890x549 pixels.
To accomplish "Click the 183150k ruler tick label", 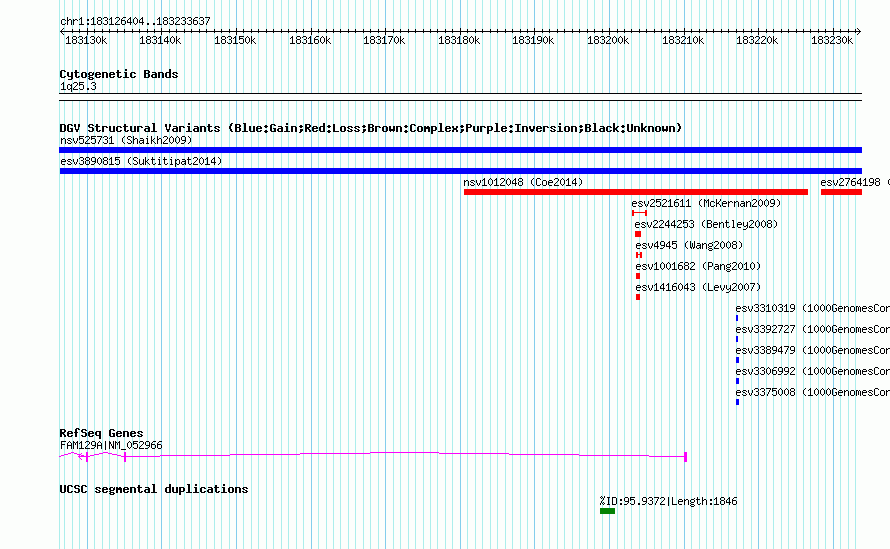I will [x=235, y=40].
